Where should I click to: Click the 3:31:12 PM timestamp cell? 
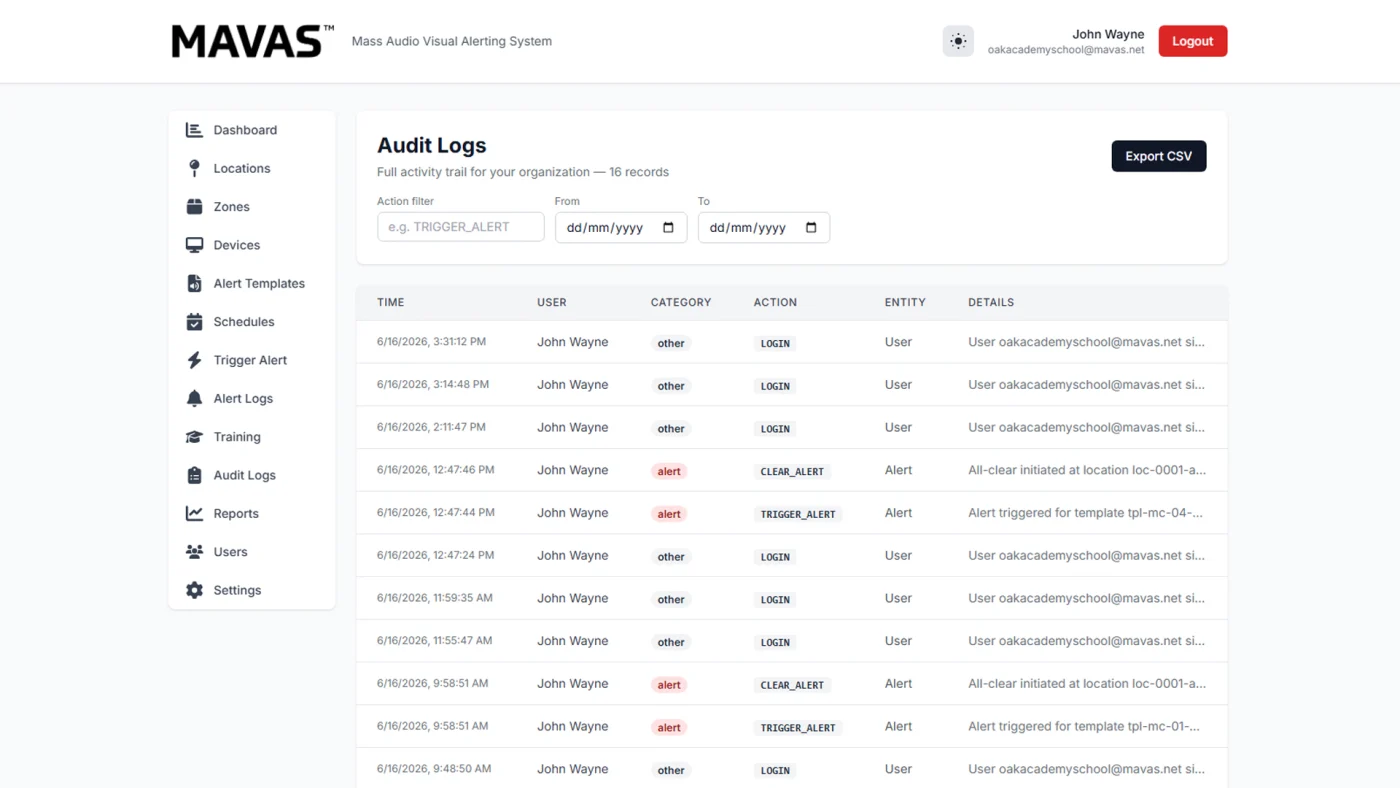[431, 342]
